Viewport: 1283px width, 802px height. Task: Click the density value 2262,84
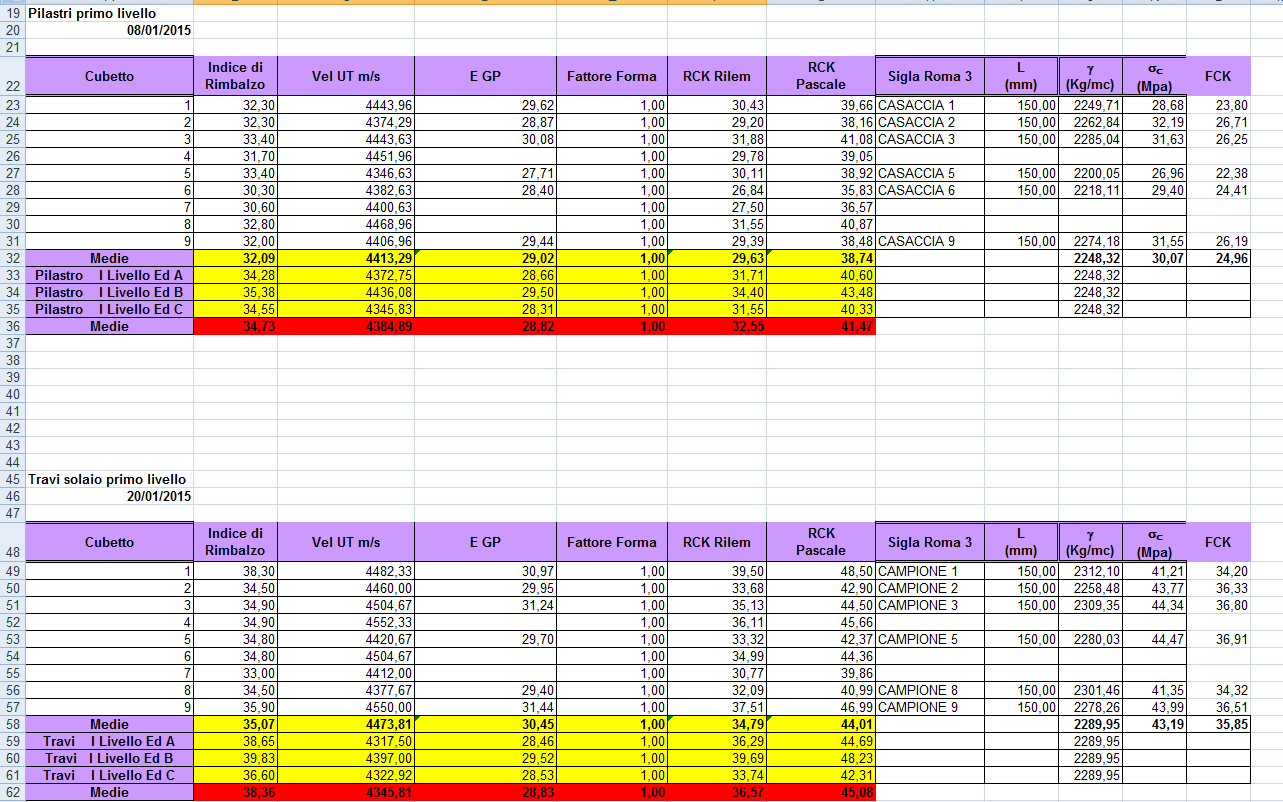tap(1091, 122)
